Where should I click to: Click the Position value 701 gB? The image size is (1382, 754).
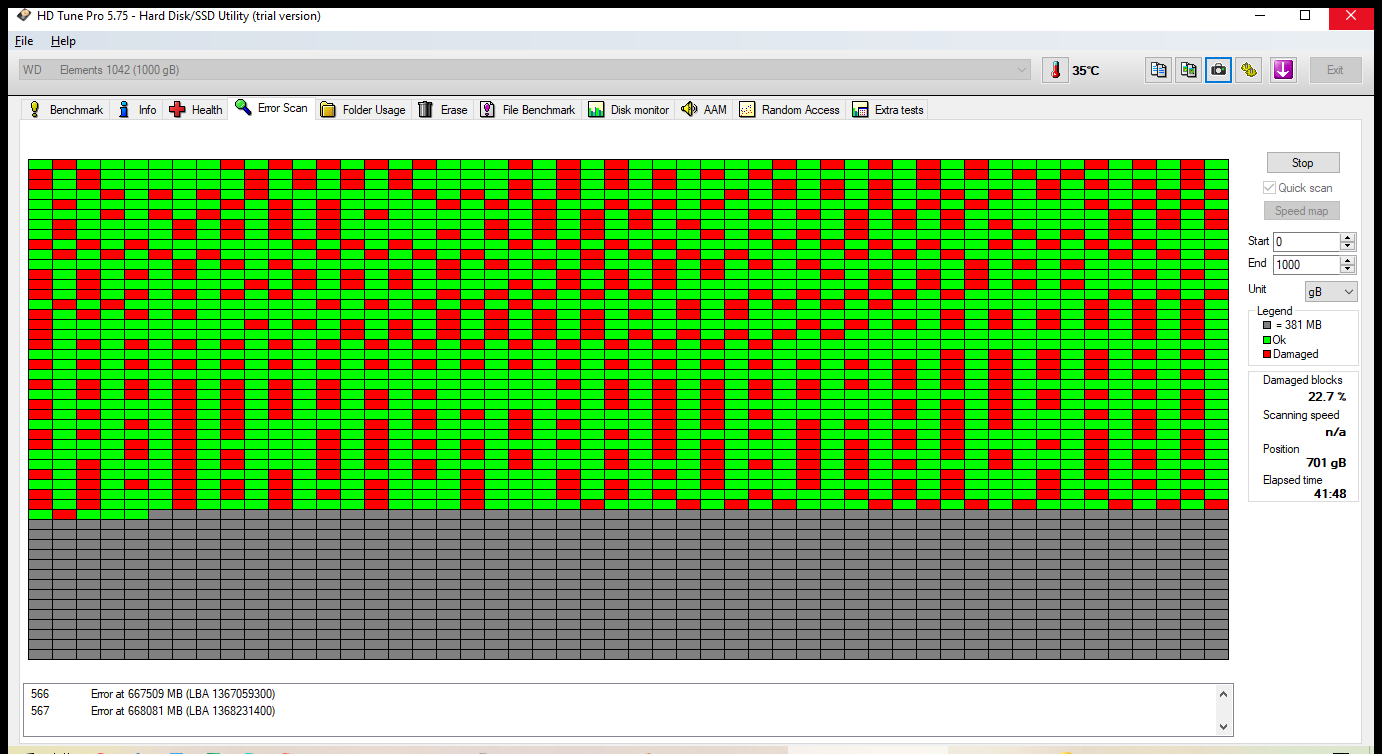pos(1326,463)
